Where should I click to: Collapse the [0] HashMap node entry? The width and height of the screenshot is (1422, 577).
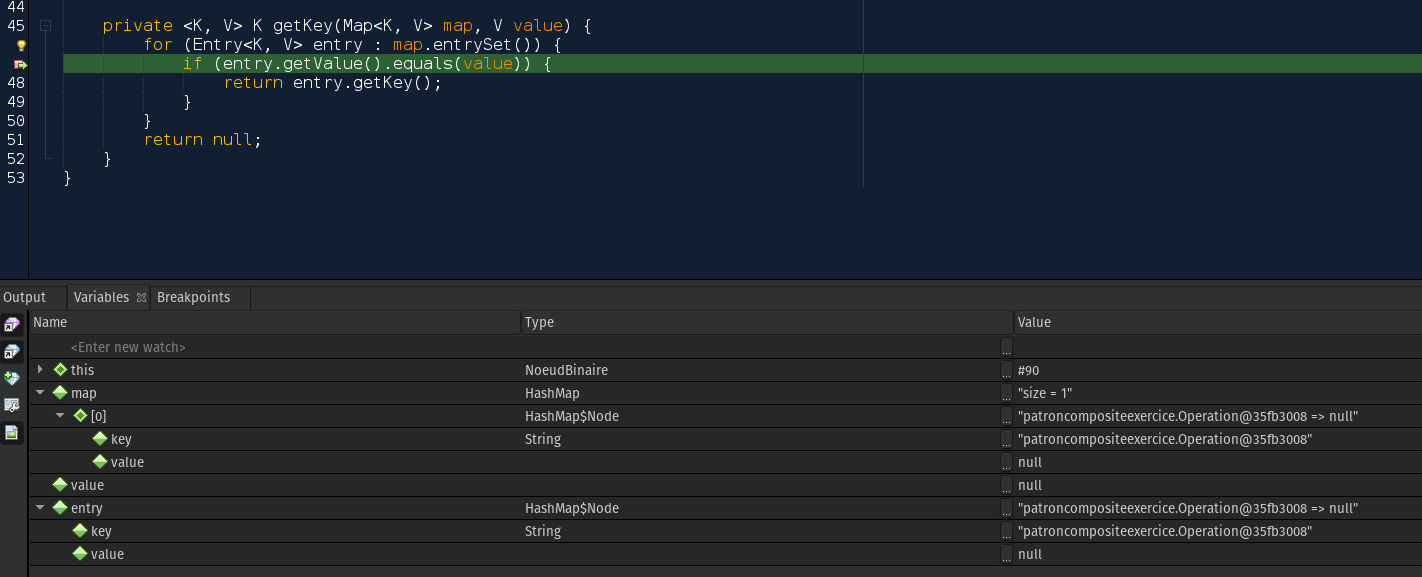click(x=60, y=416)
